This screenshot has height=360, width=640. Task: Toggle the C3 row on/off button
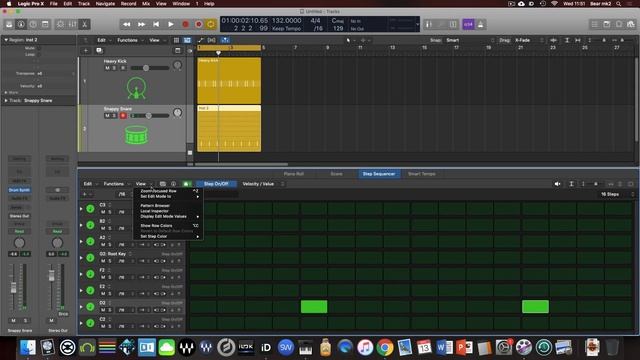90,209
